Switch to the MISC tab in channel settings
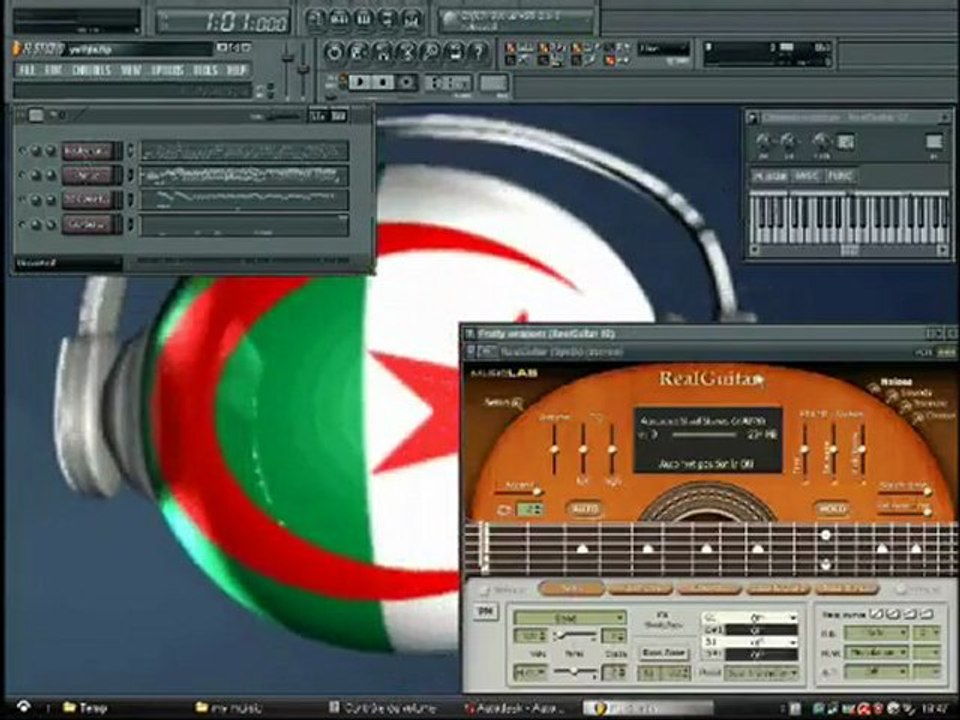This screenshot has width=960, height=720. tap(806, 176)
